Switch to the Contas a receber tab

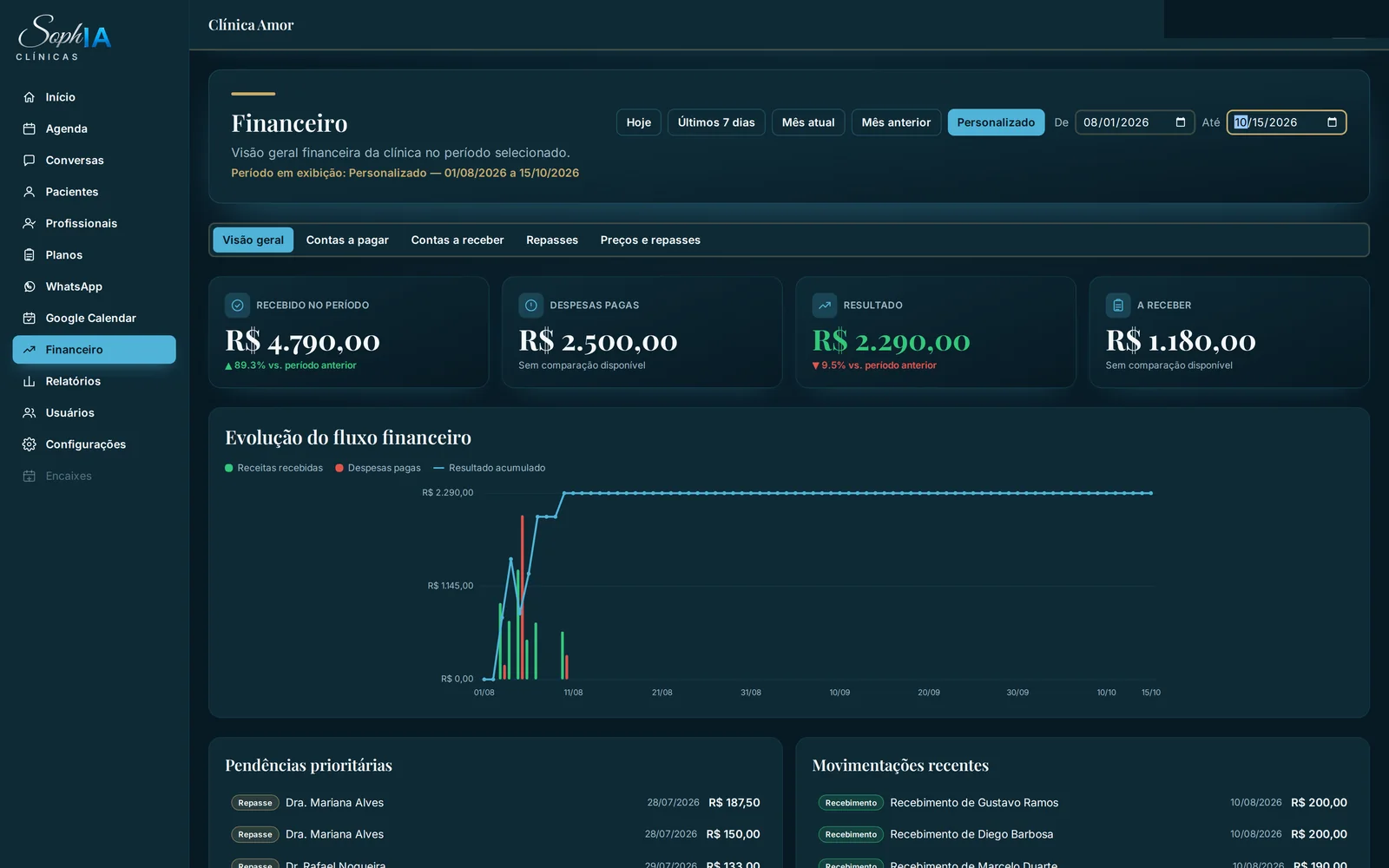click(458, 240)
